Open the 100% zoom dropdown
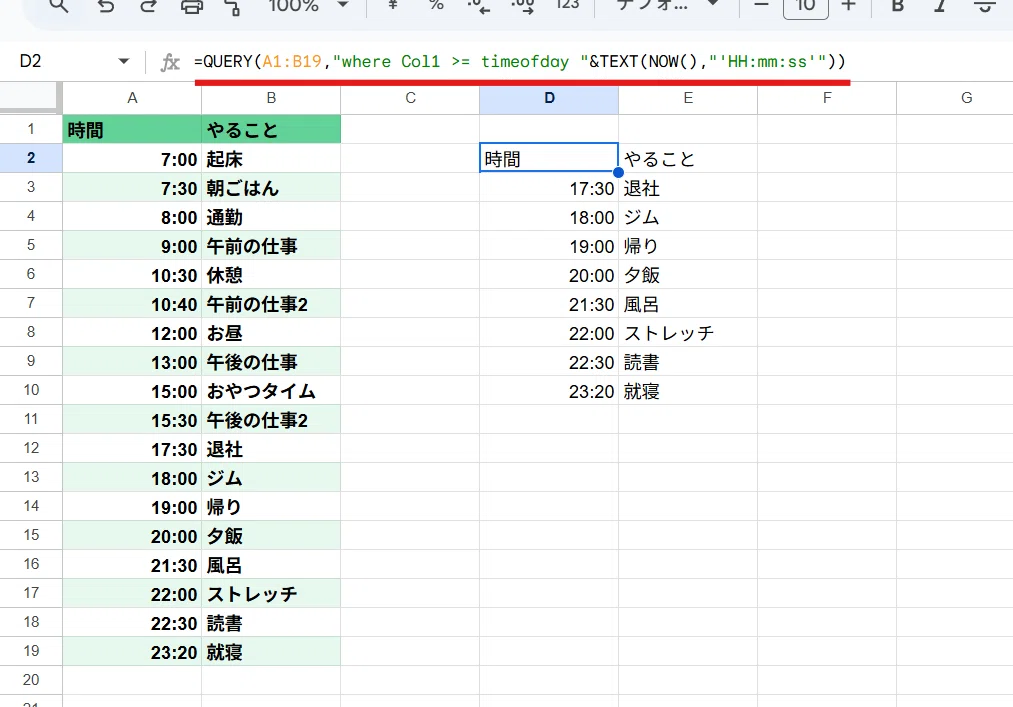 (x=309, y=5)
